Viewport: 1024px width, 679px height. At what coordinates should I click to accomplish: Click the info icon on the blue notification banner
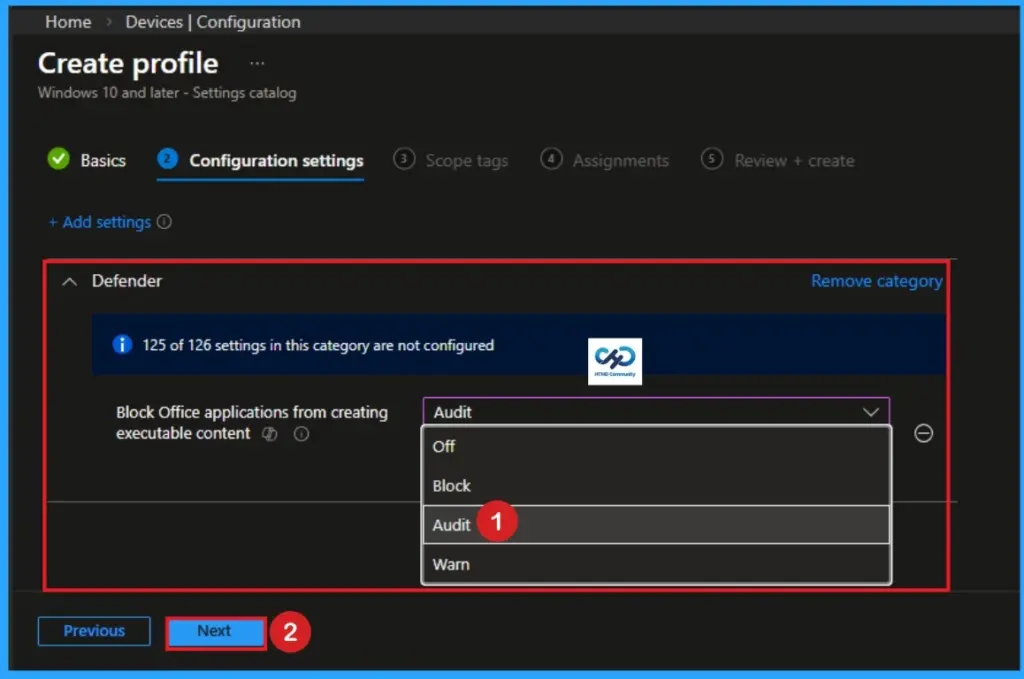coord(122,345)
